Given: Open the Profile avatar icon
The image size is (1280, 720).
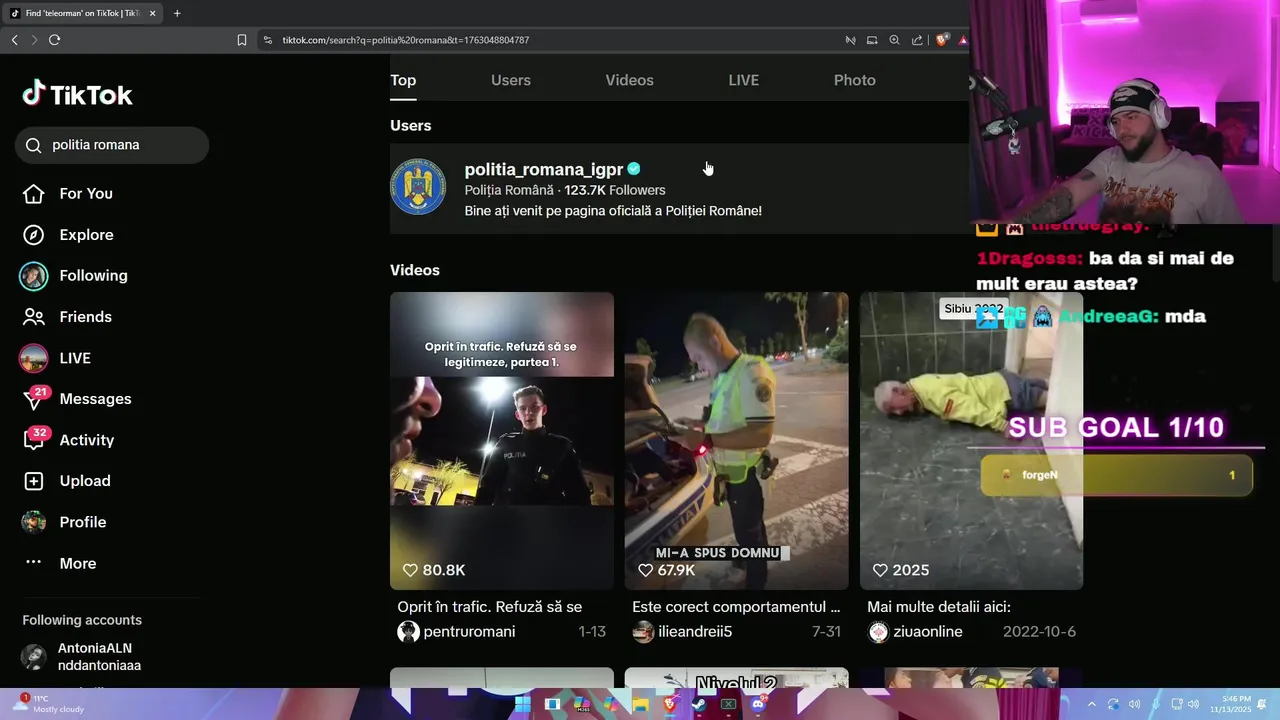Looking at the screenshot, I should coord(34,522).
